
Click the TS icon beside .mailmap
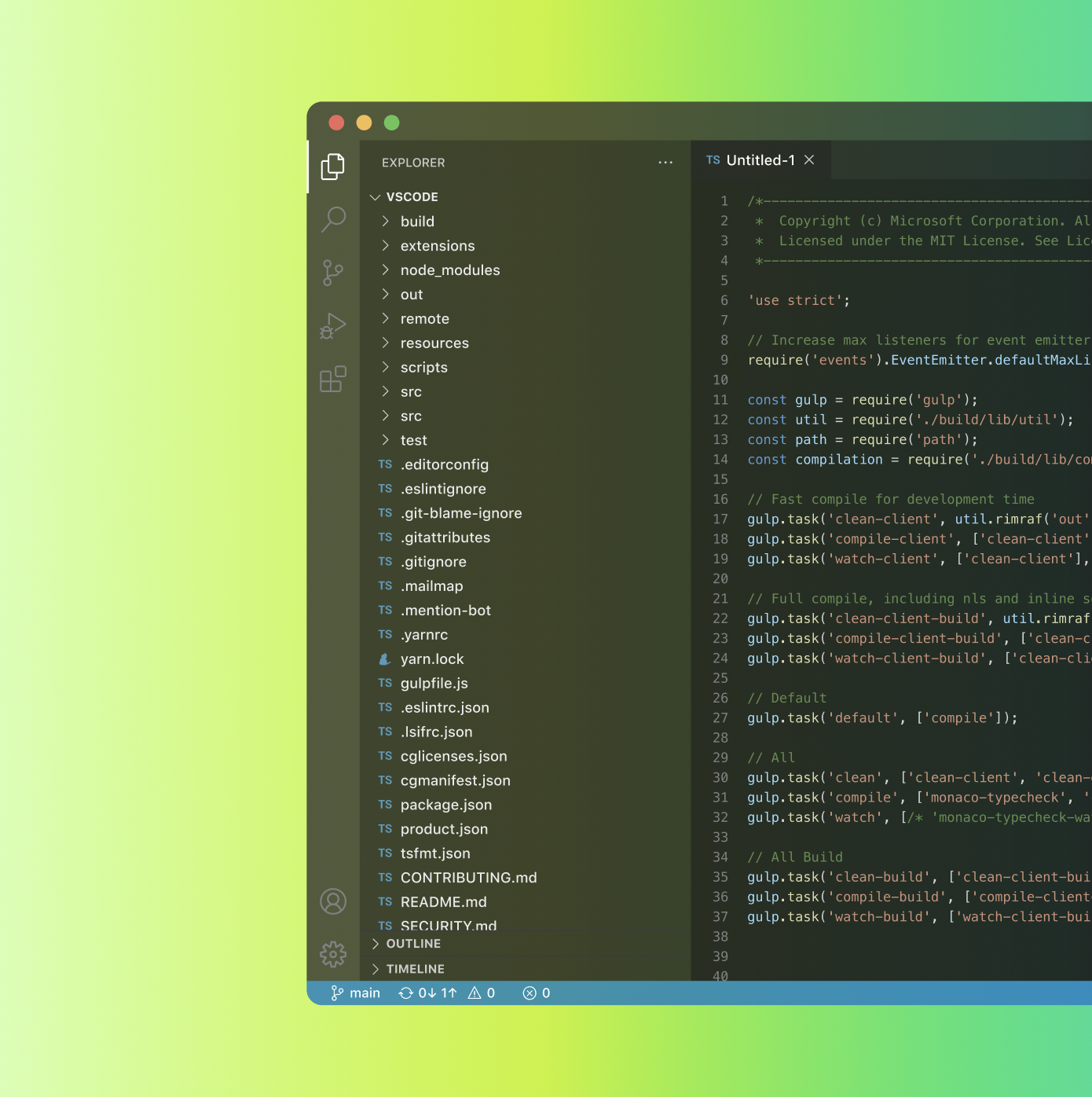pyautogui.click(x=385, y=586)
